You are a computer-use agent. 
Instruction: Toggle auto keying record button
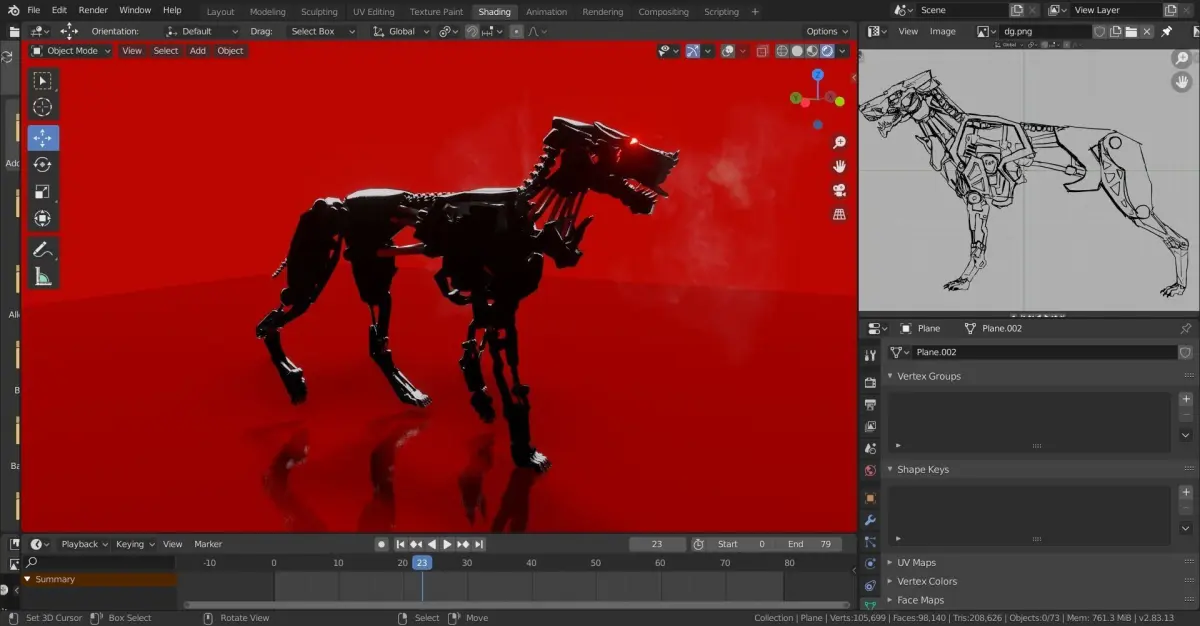382,544
